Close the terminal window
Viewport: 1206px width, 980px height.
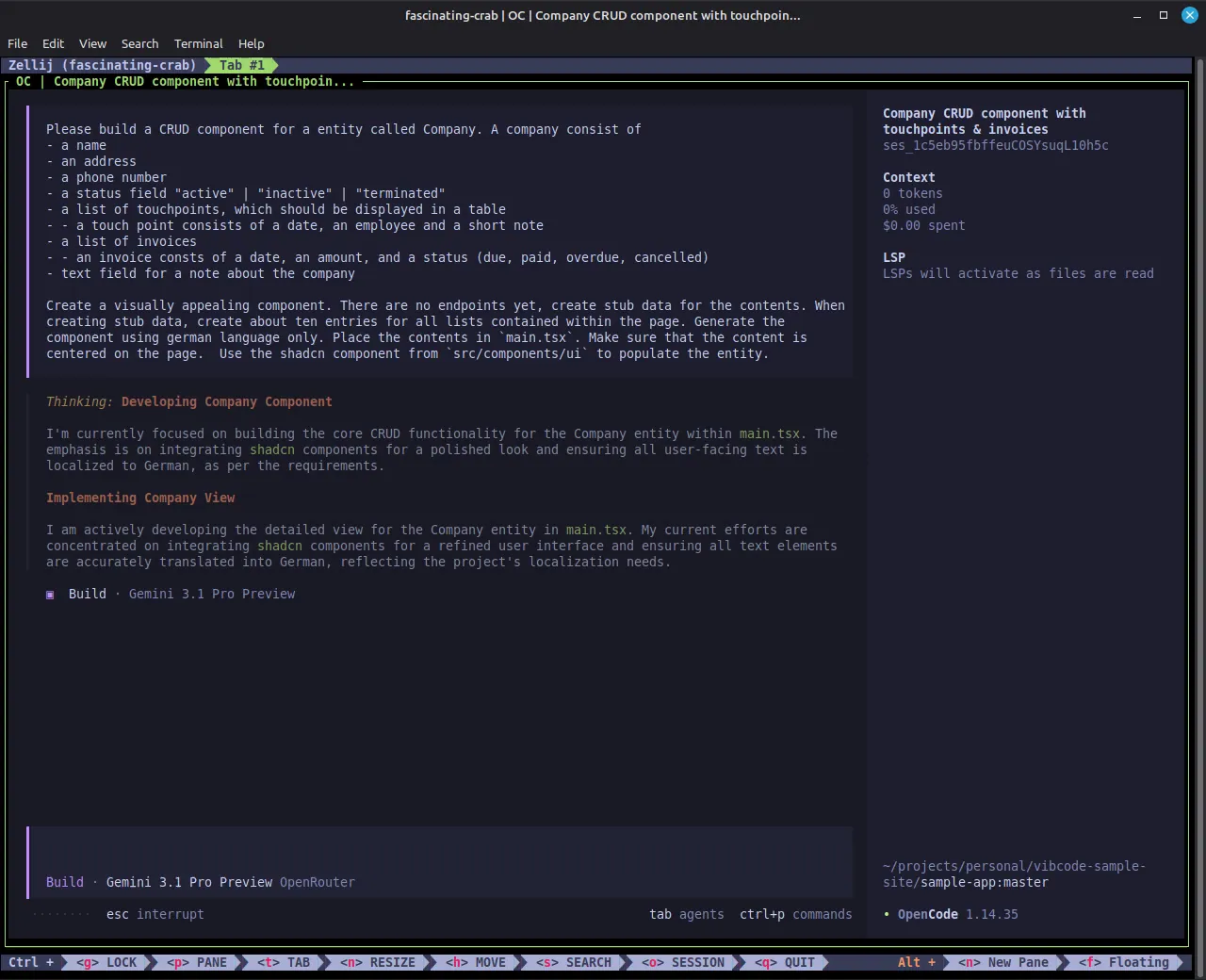tap(1190, 15)
